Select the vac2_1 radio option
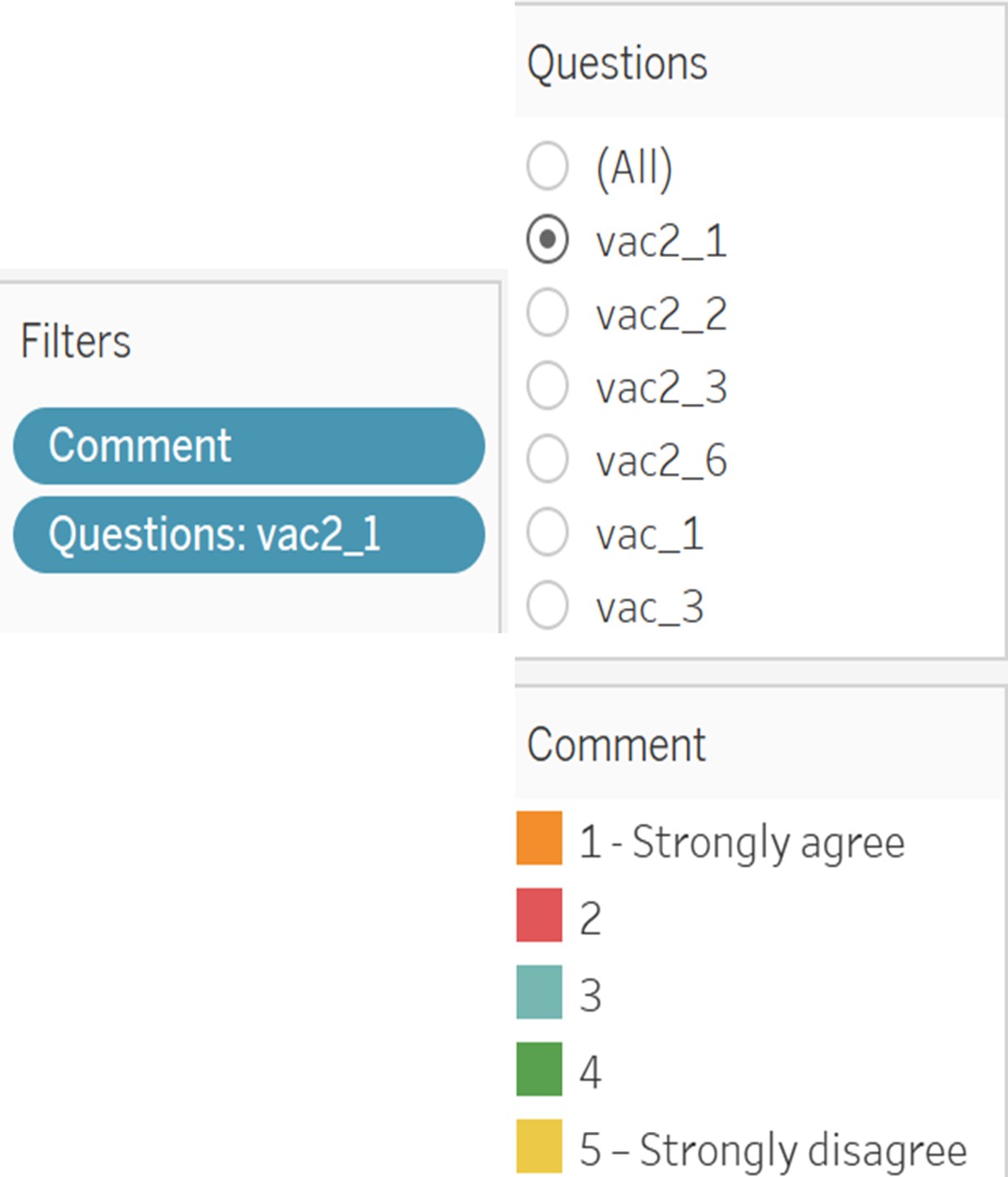 tap(547, 240)
